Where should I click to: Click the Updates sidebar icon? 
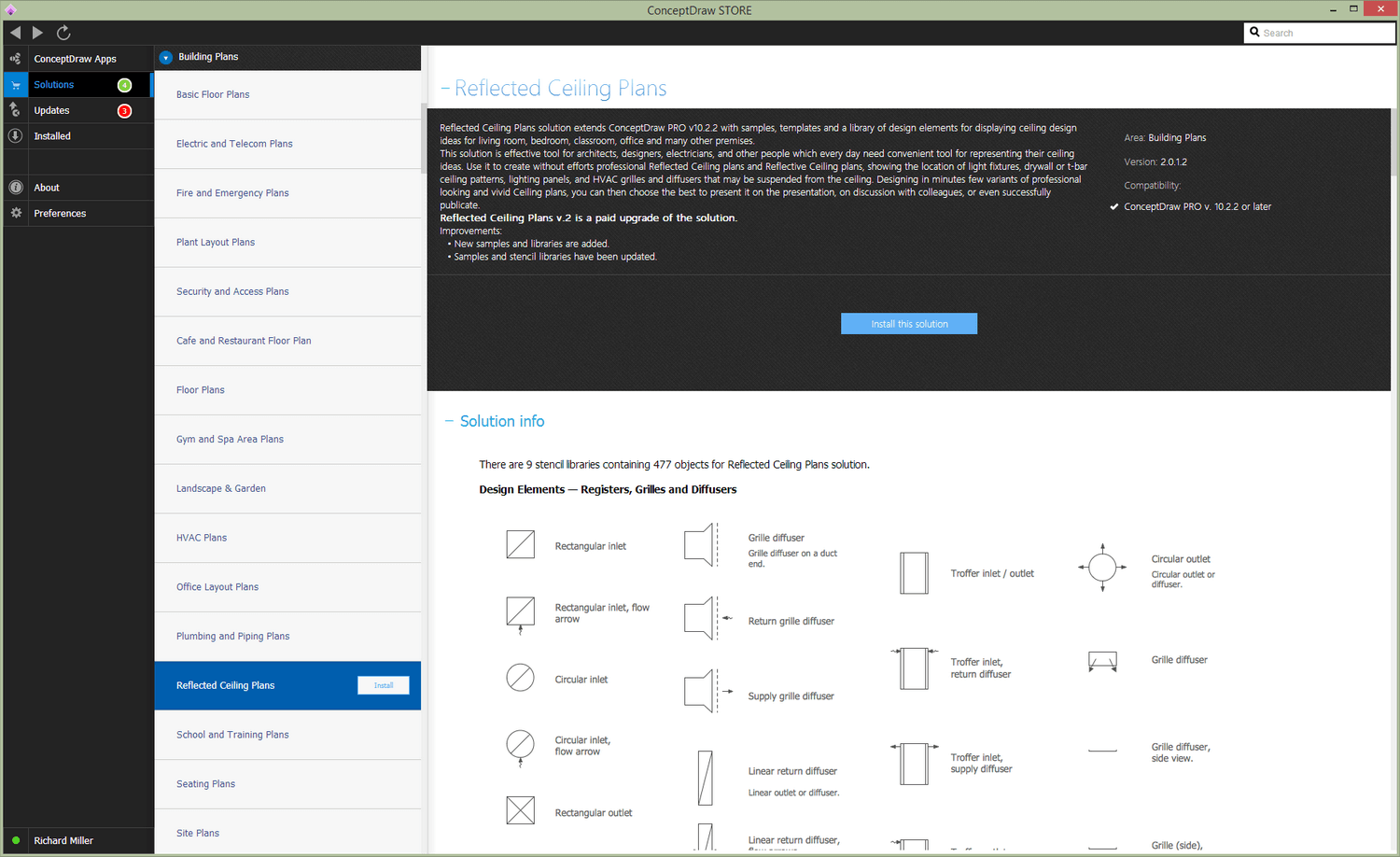[15, 110]
